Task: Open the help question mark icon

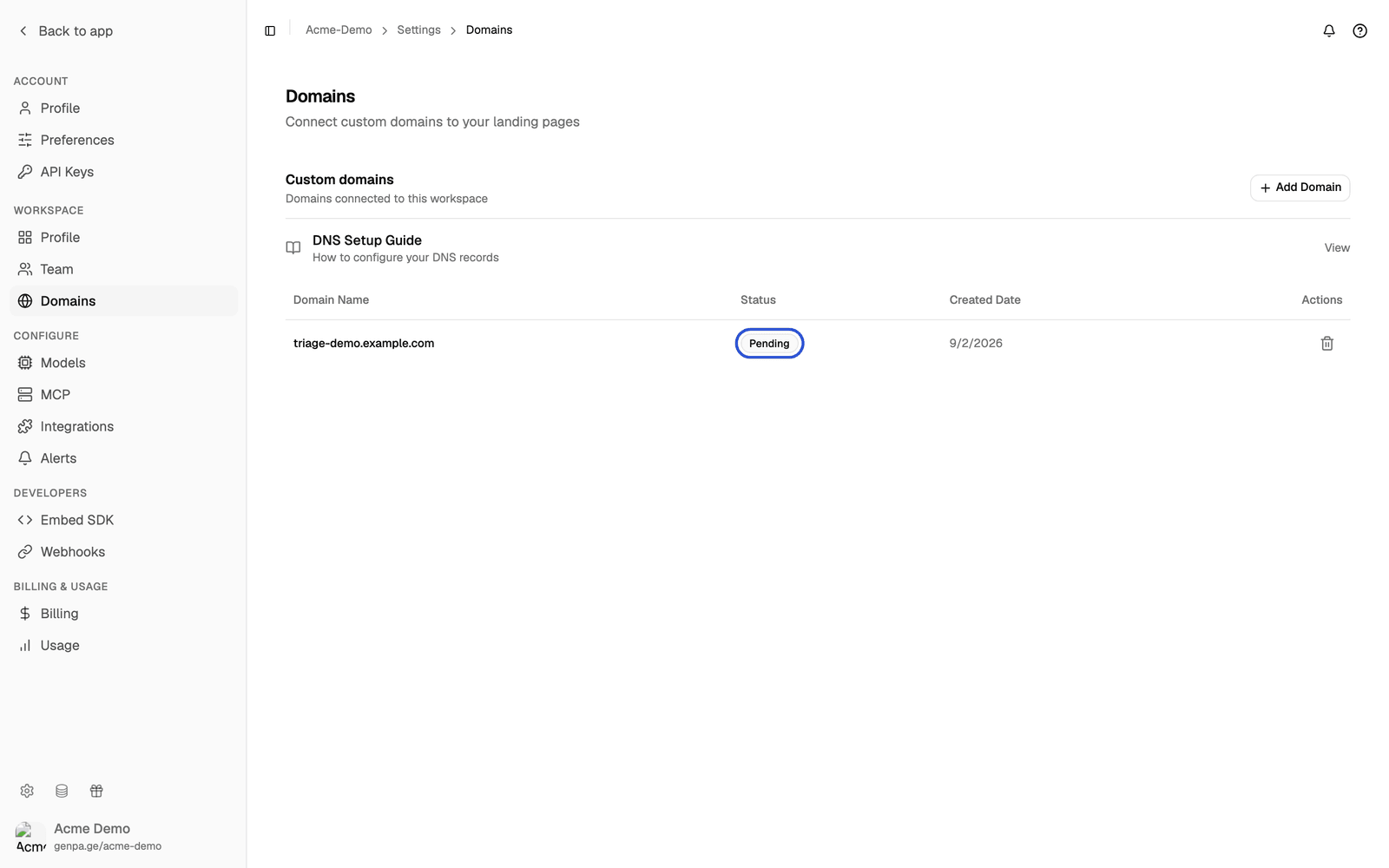Action: (x=1359, y=30)
